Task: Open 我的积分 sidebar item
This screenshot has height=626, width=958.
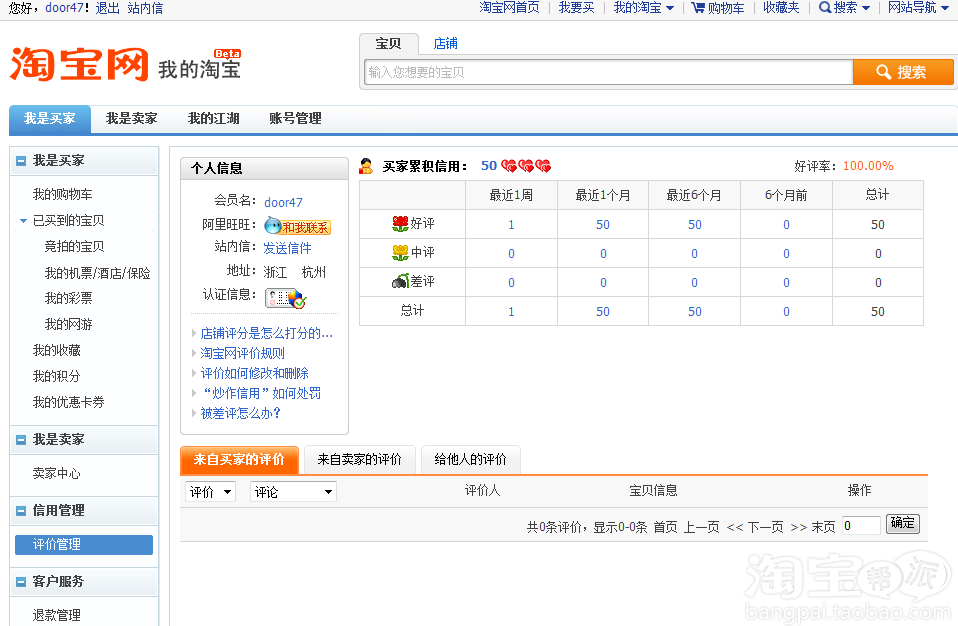Action: point(56,376)
